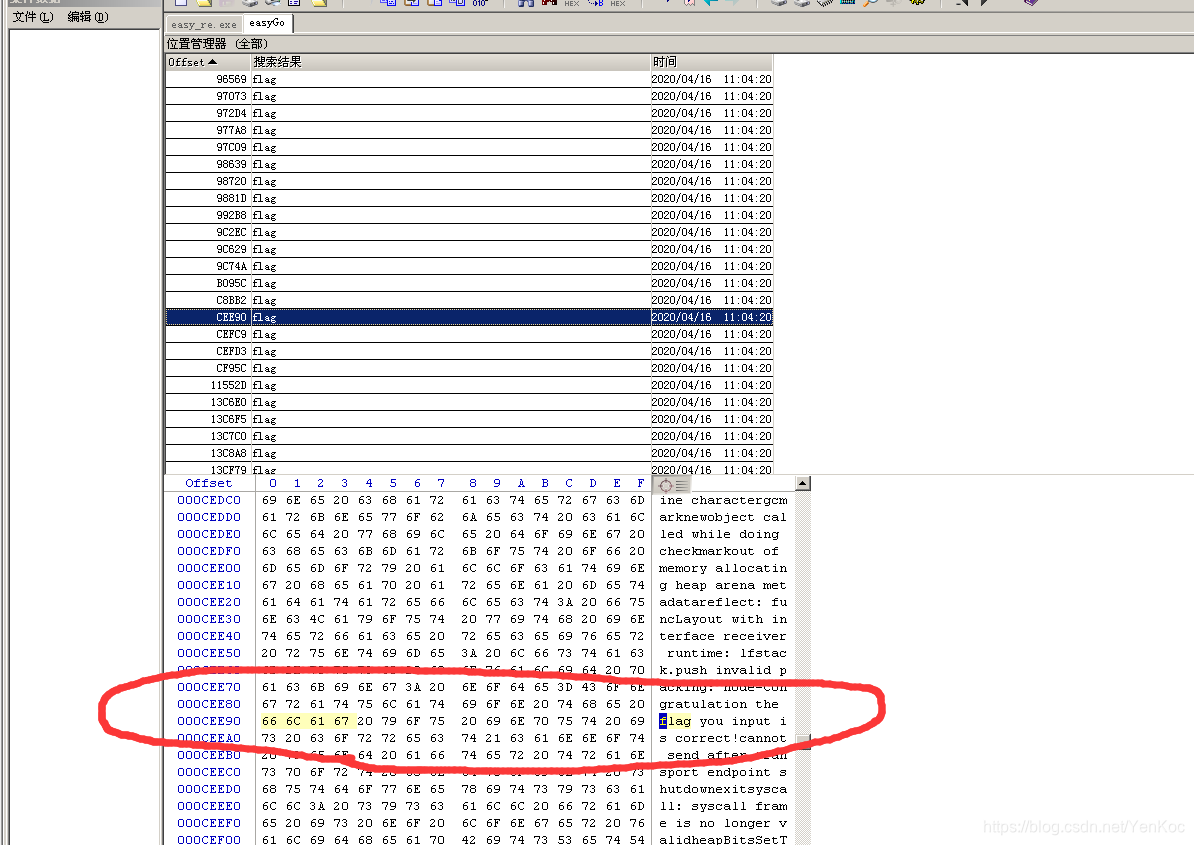Click hex row offset 000CEE10
Viewport: 1194px width, 845px height.
(209, 585)
